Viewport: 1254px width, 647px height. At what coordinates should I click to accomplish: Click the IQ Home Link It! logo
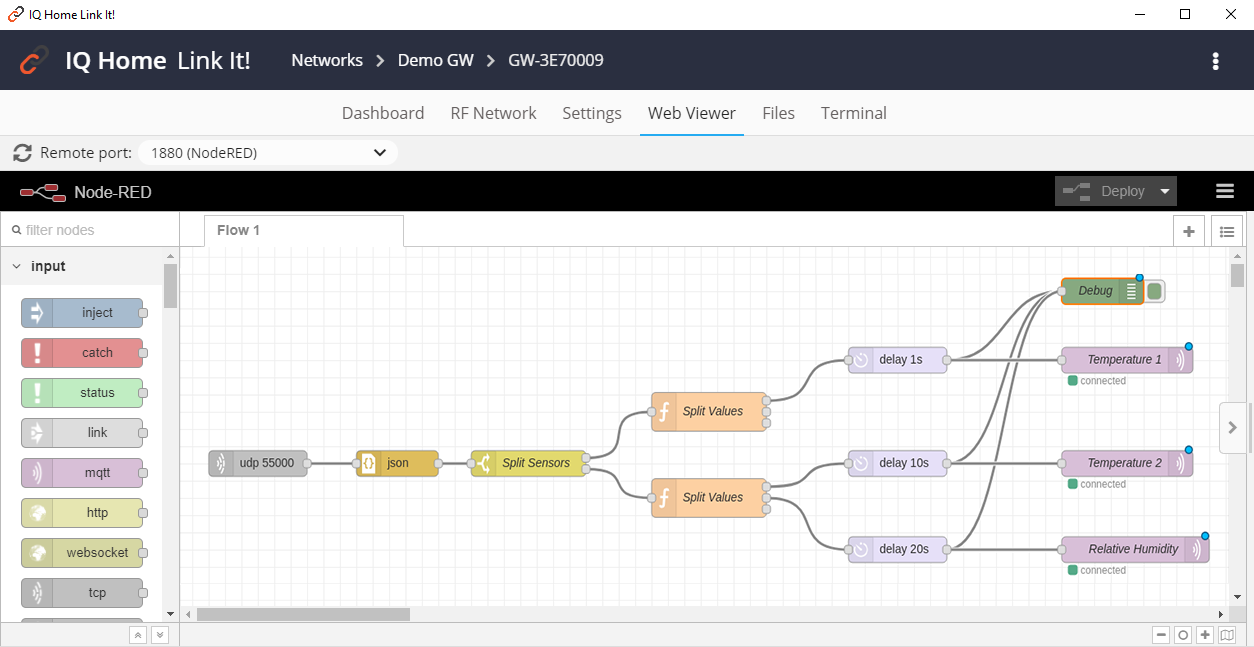34,61
